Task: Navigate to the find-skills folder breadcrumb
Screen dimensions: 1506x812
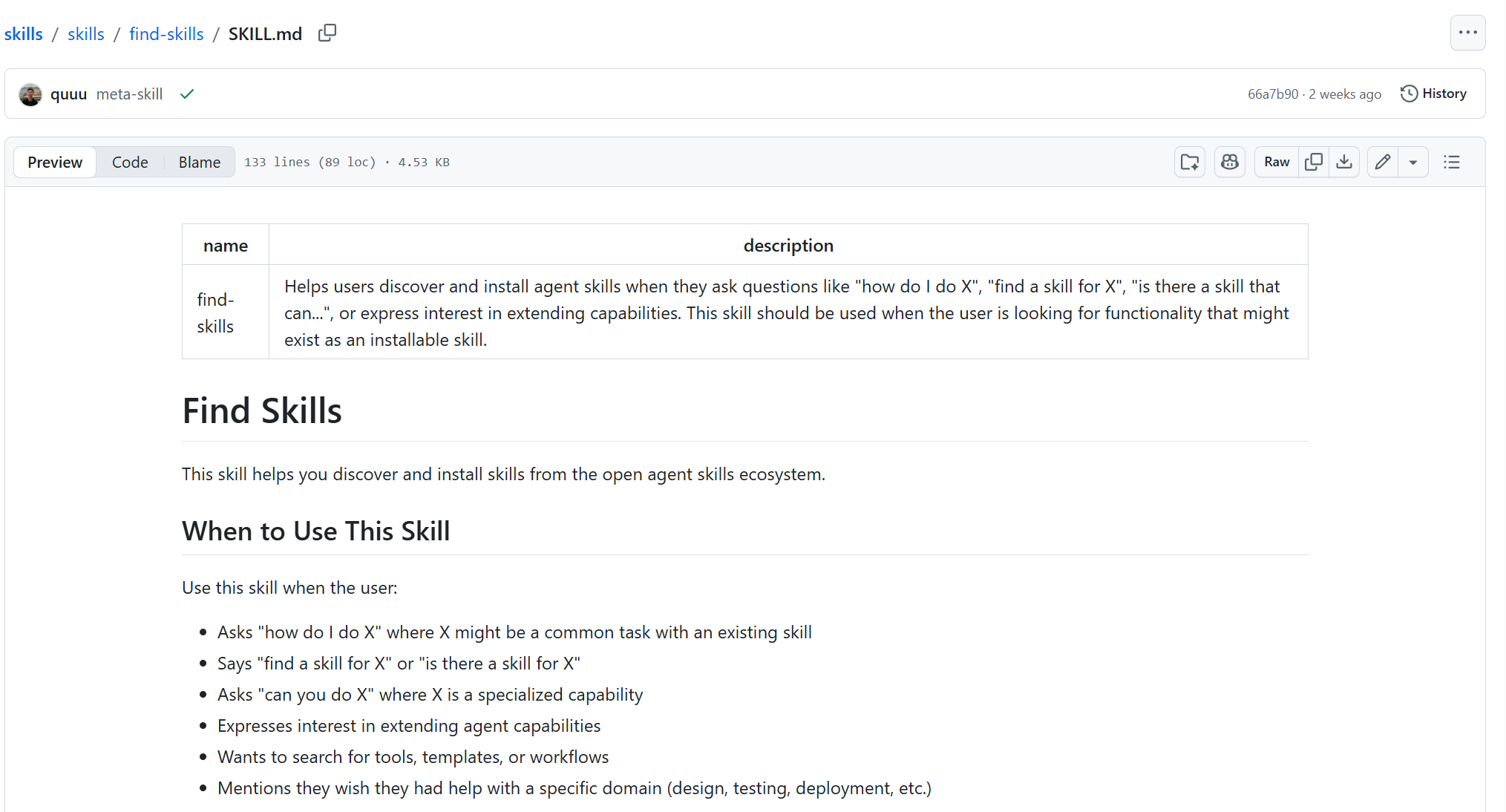Action: point(166,34)
